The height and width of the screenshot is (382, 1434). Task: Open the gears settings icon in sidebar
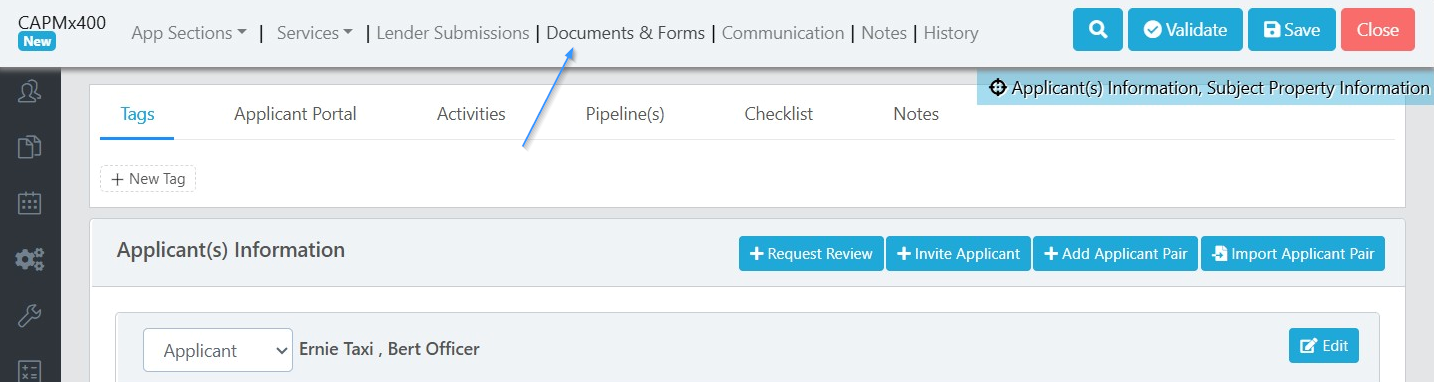[30, 260]
